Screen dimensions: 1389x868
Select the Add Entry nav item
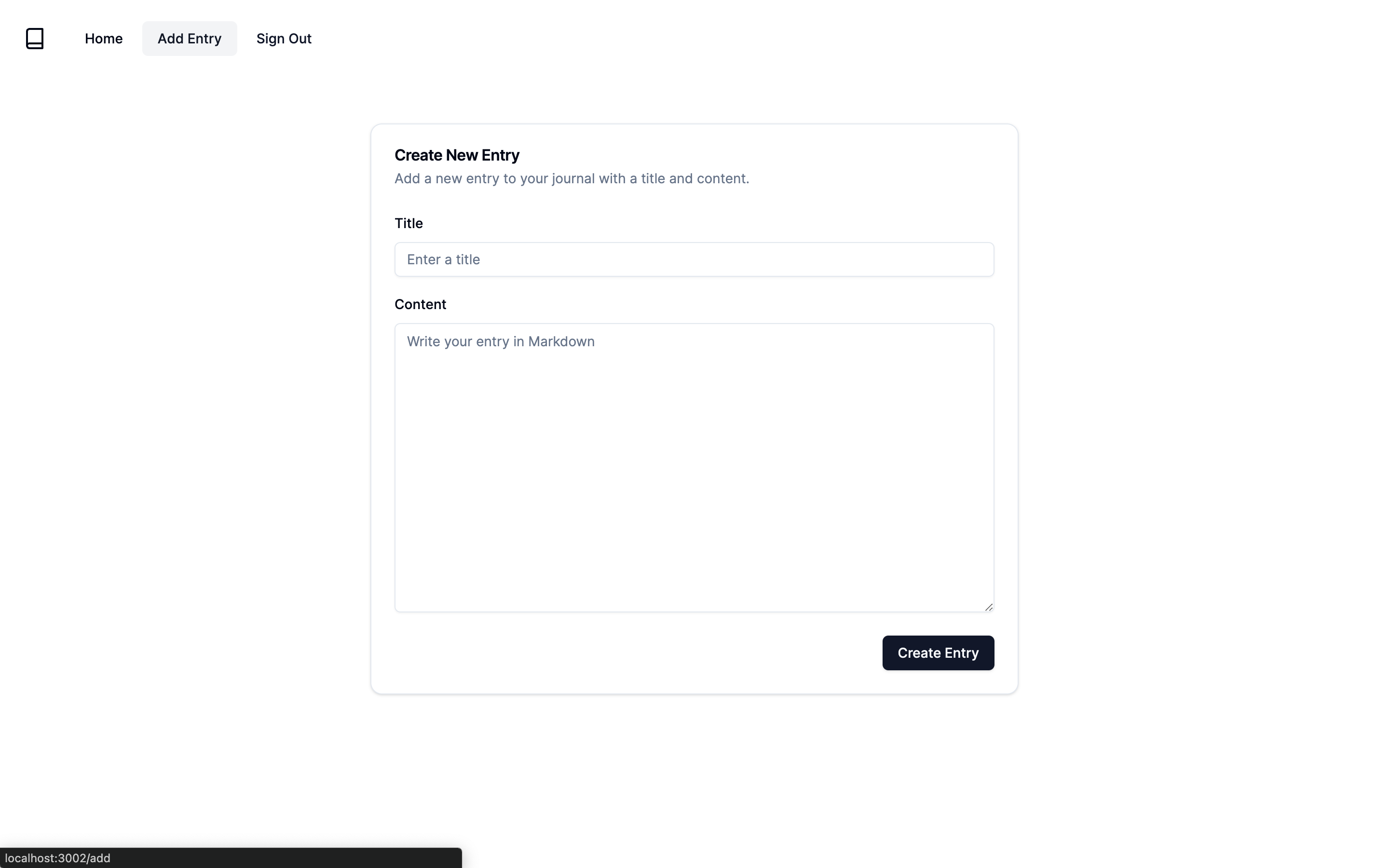[x=190, y=39]
